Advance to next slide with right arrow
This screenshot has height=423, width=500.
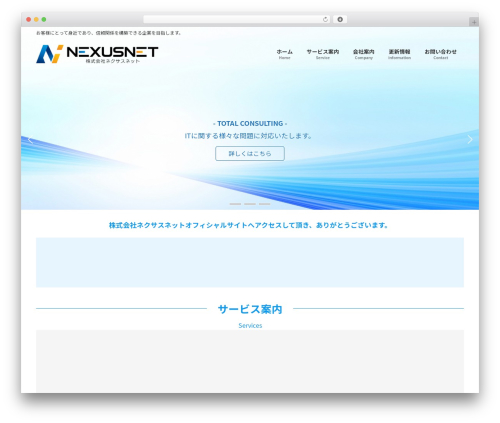pos(470,139)
